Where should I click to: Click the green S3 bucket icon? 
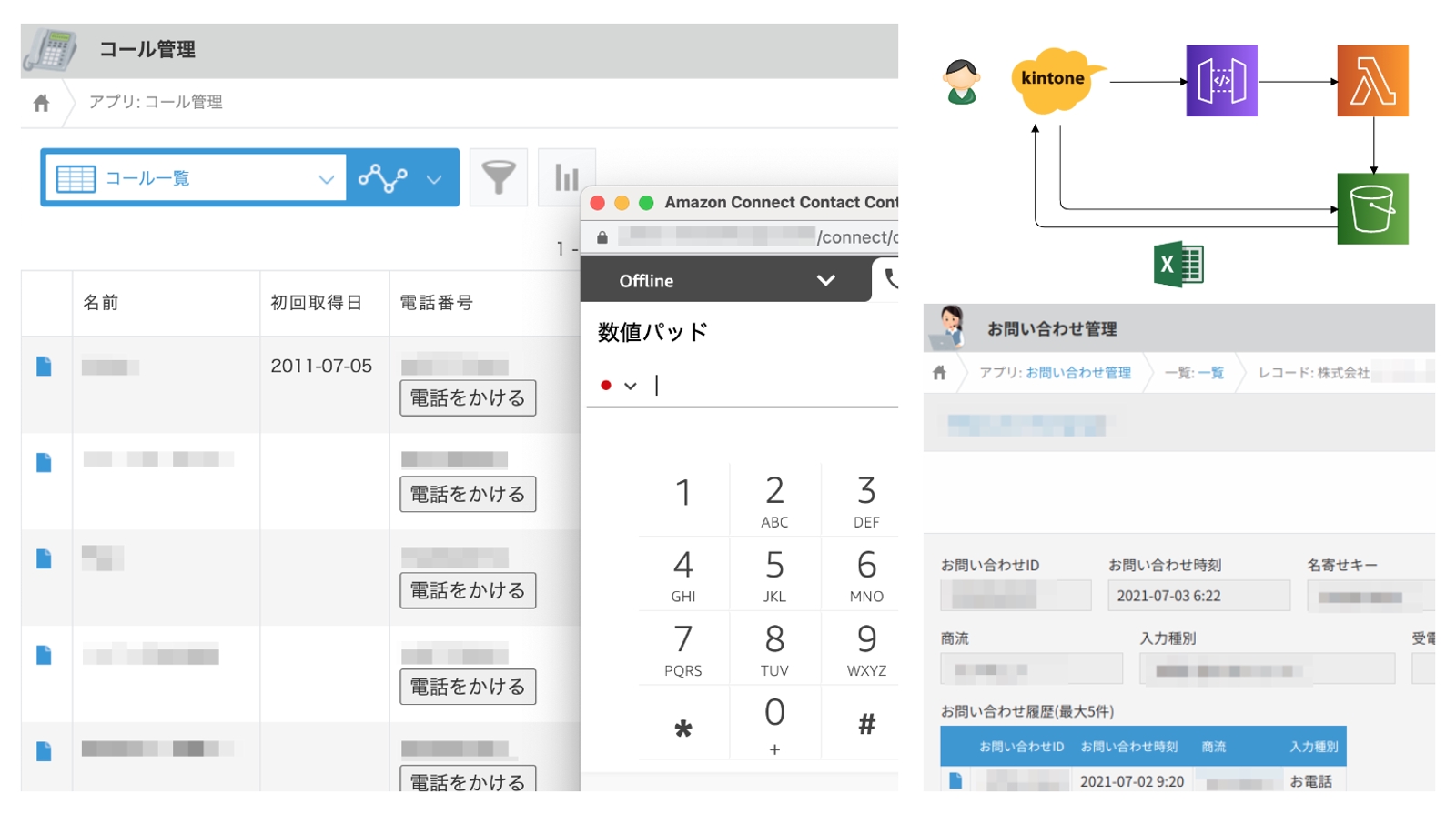point(1372,209)
